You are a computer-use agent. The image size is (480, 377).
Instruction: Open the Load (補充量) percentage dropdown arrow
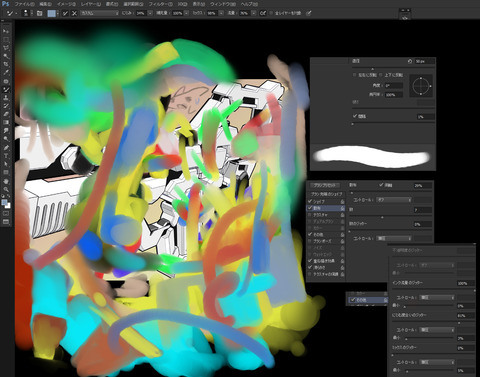(x=186, y=13)
